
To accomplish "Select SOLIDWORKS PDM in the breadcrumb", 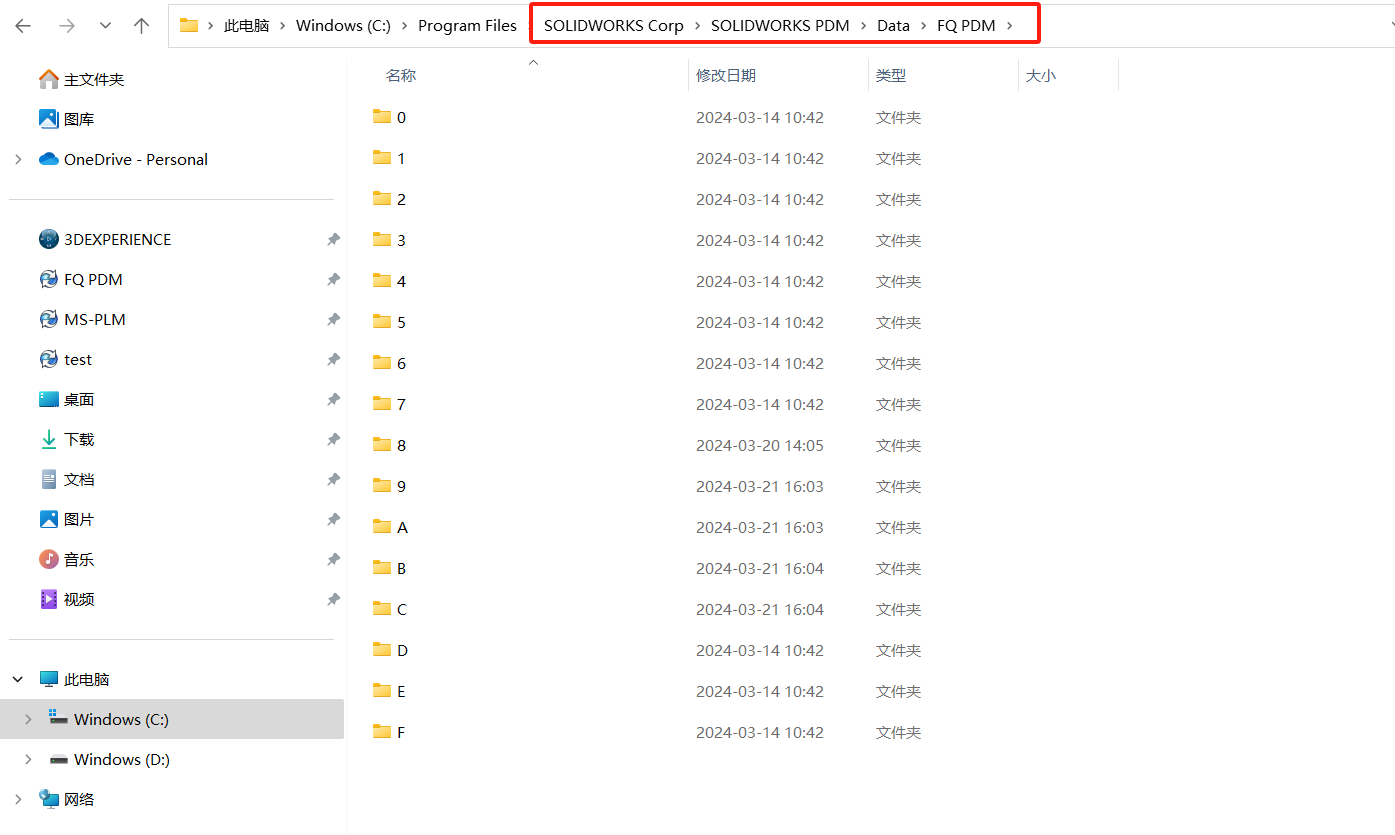I will click(x=780, y=26).
